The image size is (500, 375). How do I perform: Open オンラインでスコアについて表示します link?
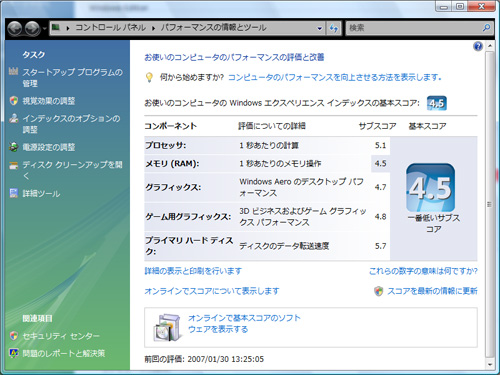click(x=212, y=291)
